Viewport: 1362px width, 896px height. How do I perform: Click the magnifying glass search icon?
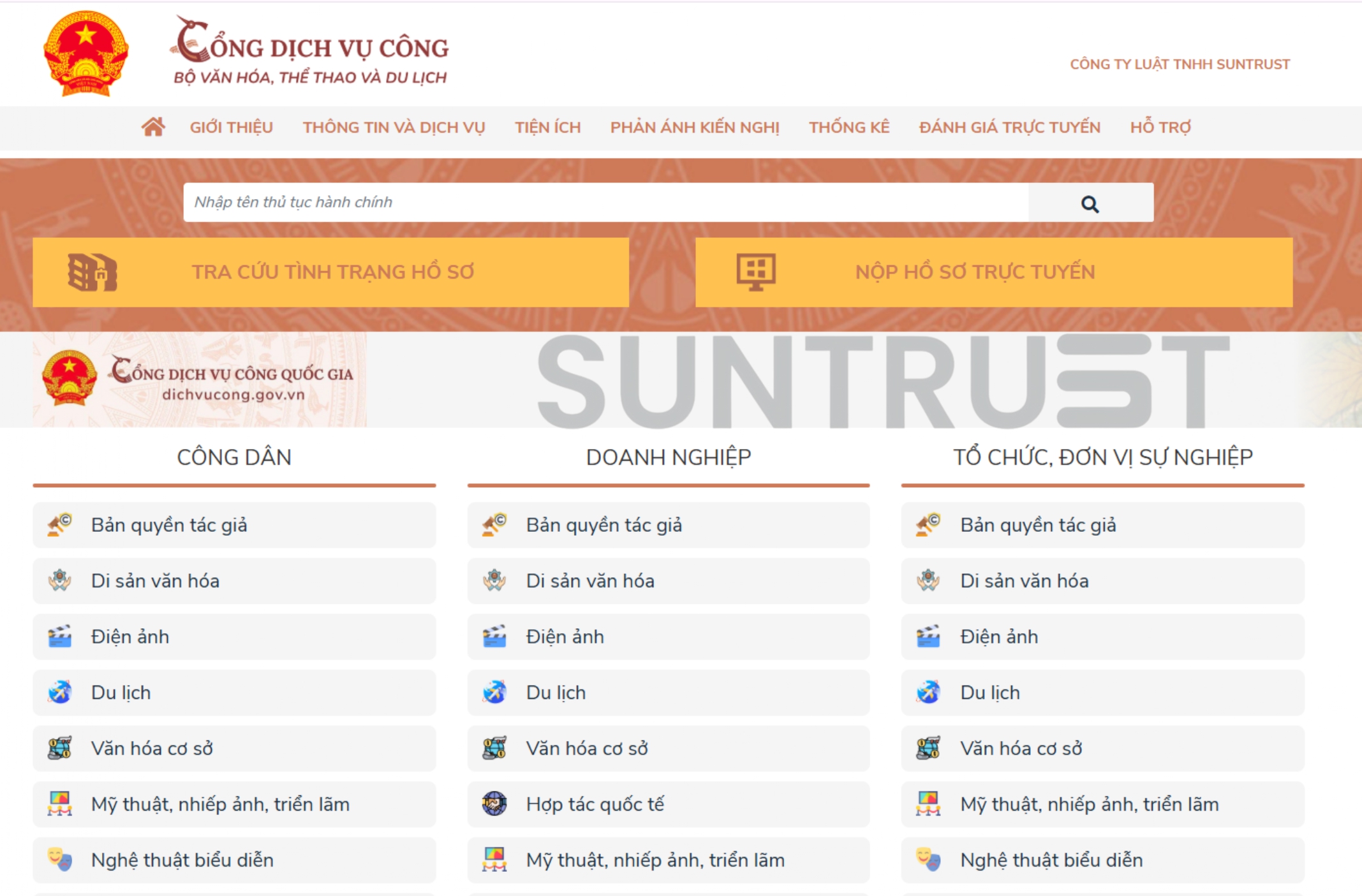pyautogui.click(x=1090, y=203)
